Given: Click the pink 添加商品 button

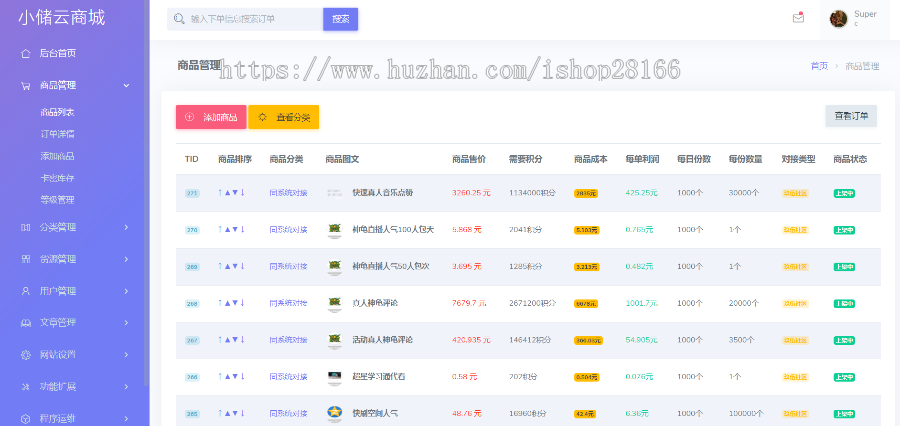Looking at the screenshot, I should (x=211, y=117).
